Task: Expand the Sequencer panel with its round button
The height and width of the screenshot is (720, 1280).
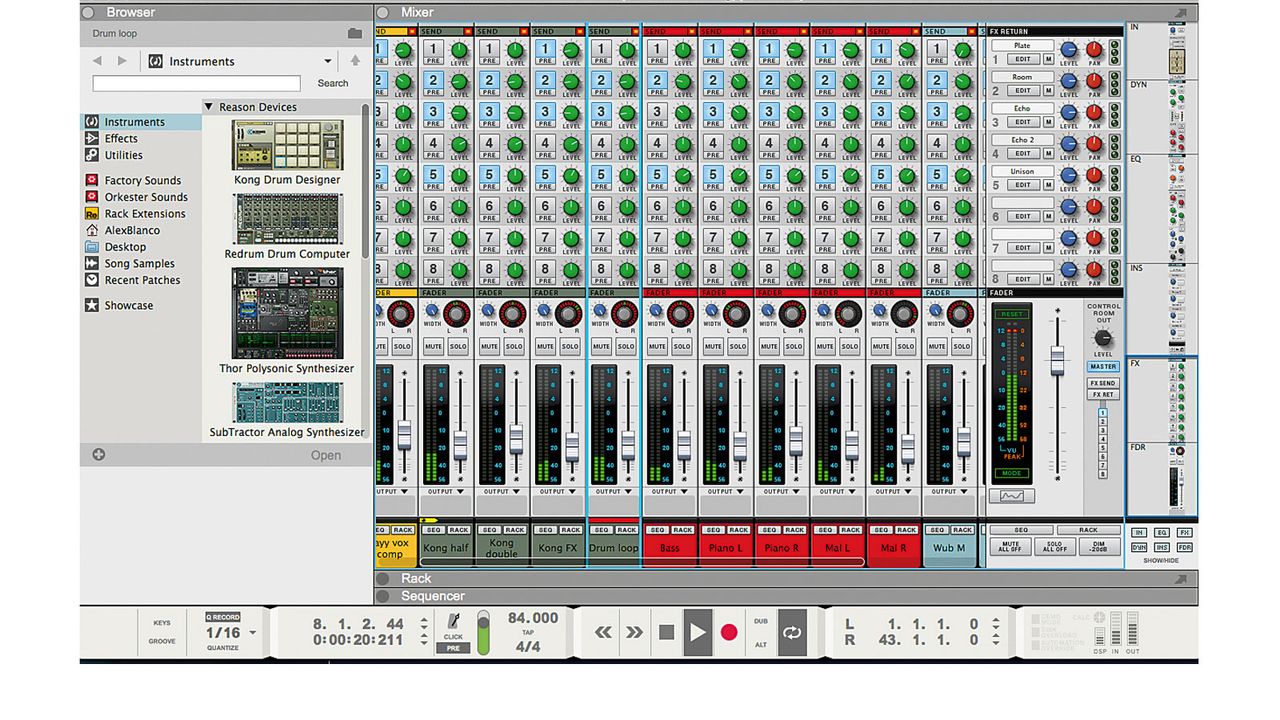Action: (x=383, y=597)
